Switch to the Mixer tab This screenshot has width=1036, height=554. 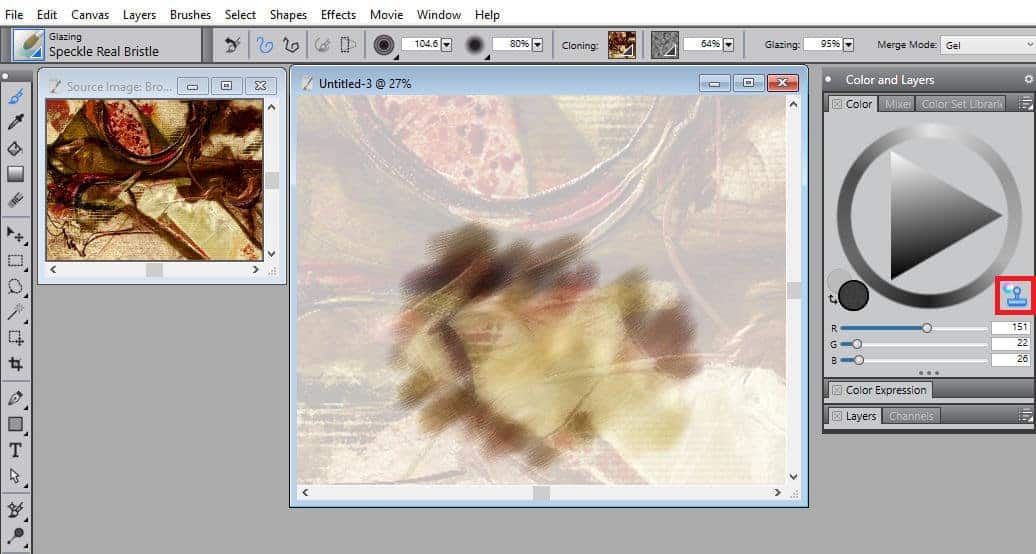point(897,104)
